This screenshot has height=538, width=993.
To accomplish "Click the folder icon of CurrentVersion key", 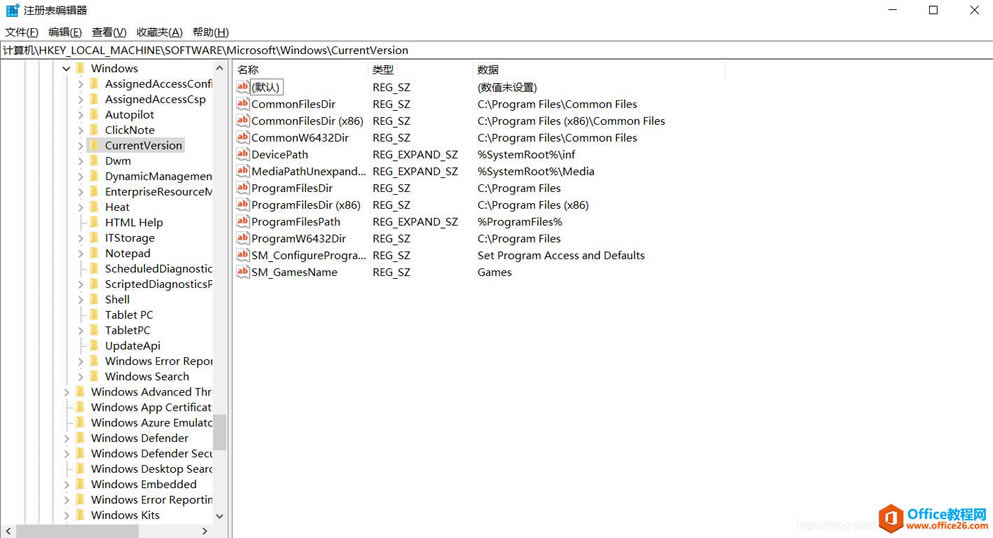I will [x=94, y=146].
